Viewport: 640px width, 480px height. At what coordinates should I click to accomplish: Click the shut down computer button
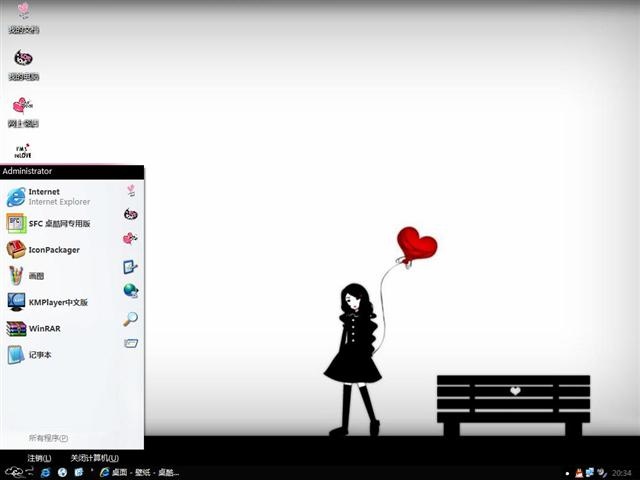click(94, 458)
